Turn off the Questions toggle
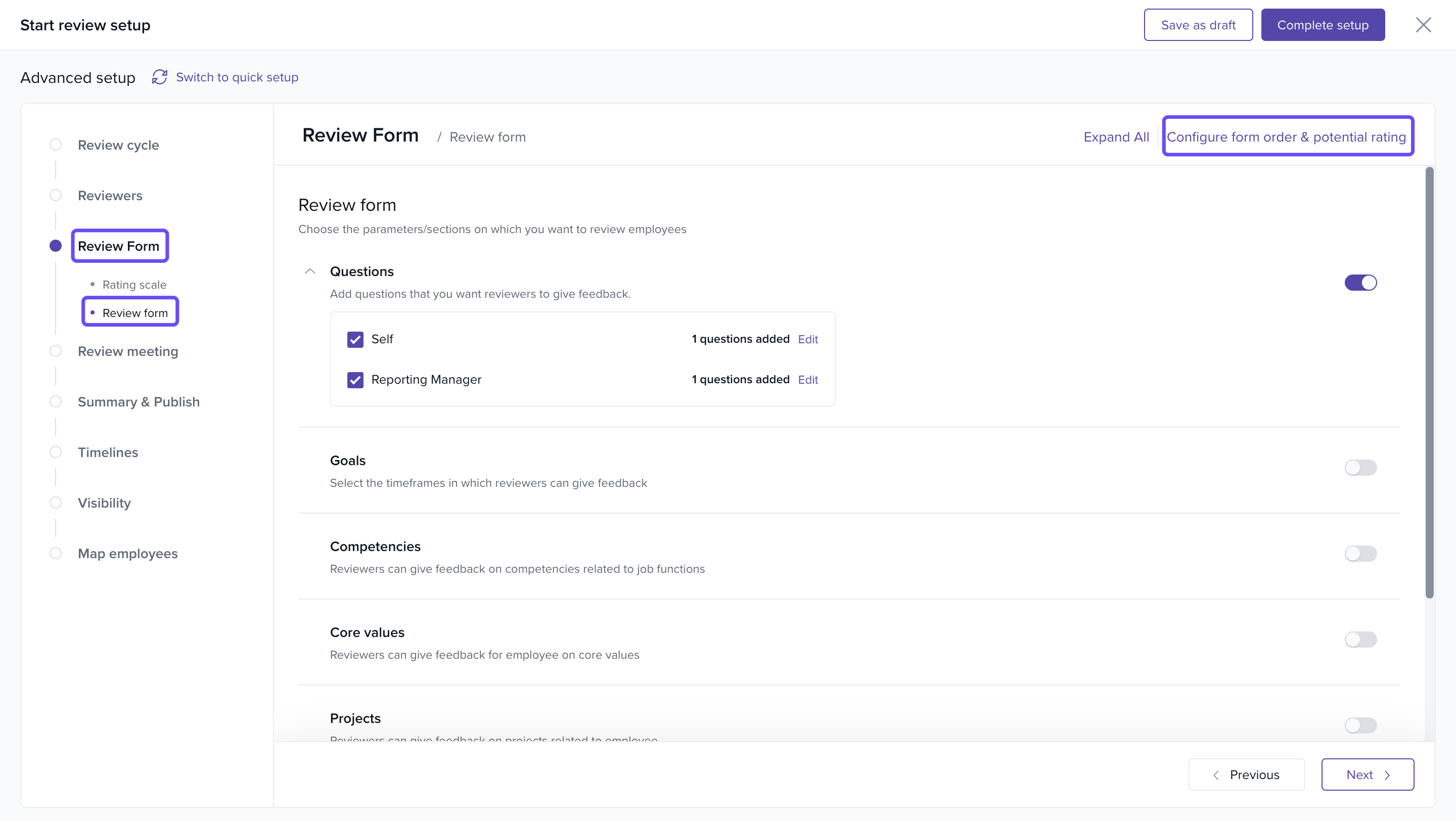Screen dimensions: 1456x821 click(1360, 283)
